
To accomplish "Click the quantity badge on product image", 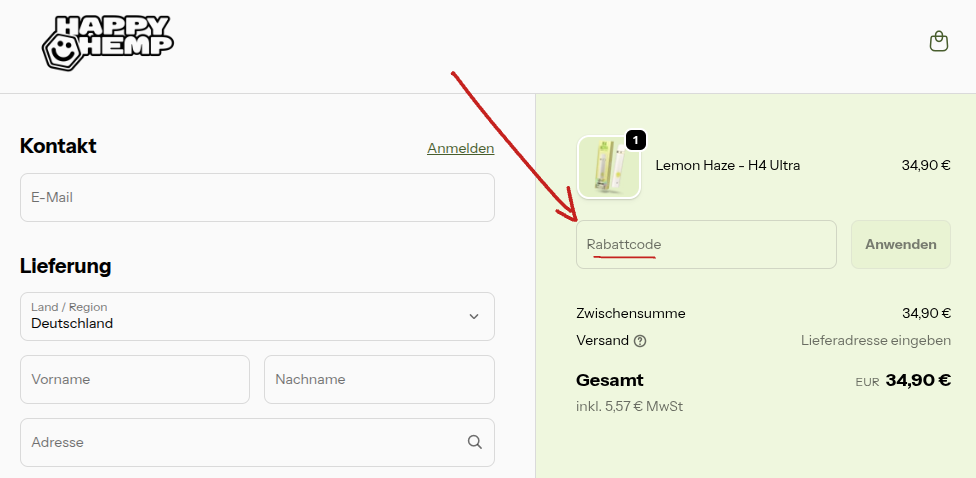I will coord(635,141).
